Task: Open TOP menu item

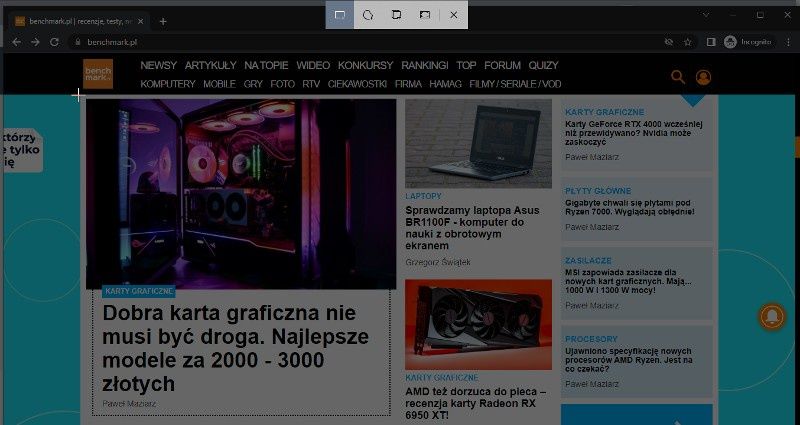Action: tap(466, 65)
